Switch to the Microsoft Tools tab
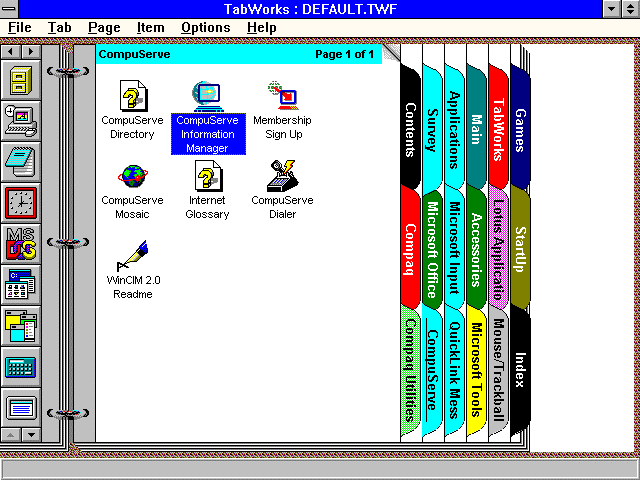The image size is (640, 480). (x=477, y=371)
